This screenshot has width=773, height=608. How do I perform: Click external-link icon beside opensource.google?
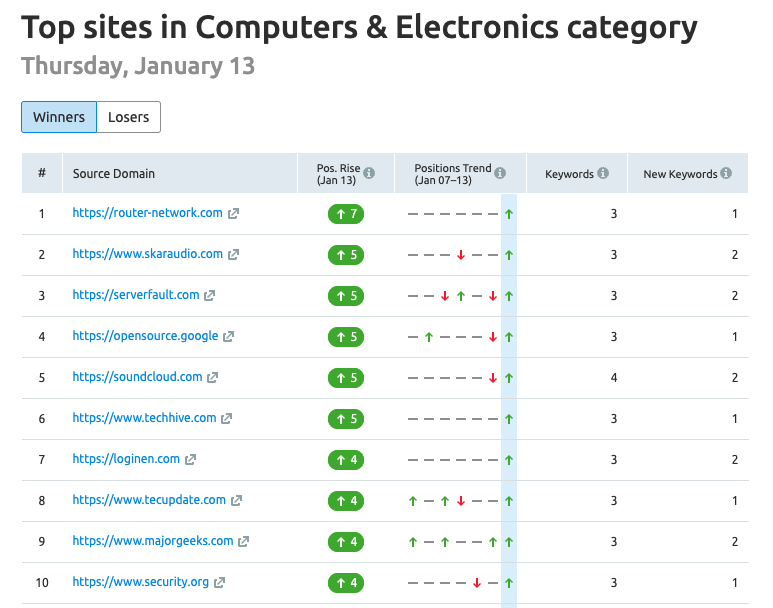coord(228,336)
